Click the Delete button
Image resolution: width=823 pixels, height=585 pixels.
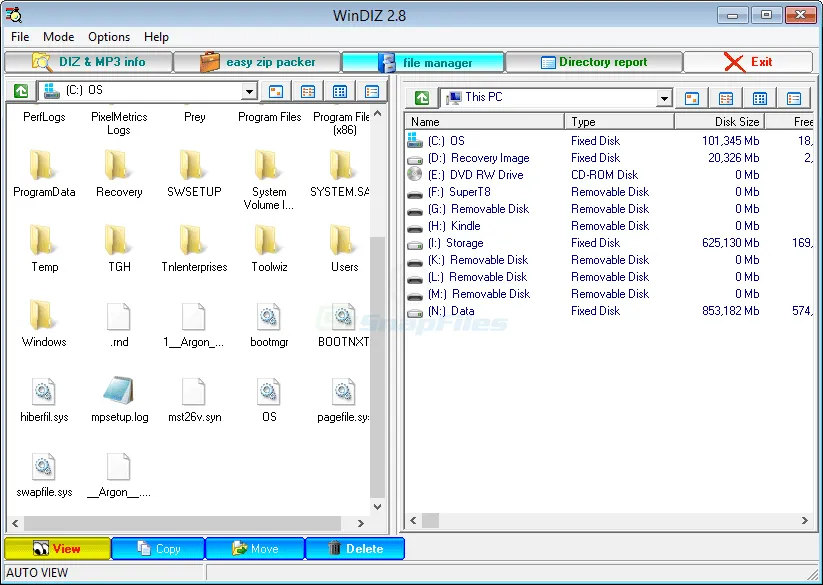pyautogui.click(x=354, y=548)
